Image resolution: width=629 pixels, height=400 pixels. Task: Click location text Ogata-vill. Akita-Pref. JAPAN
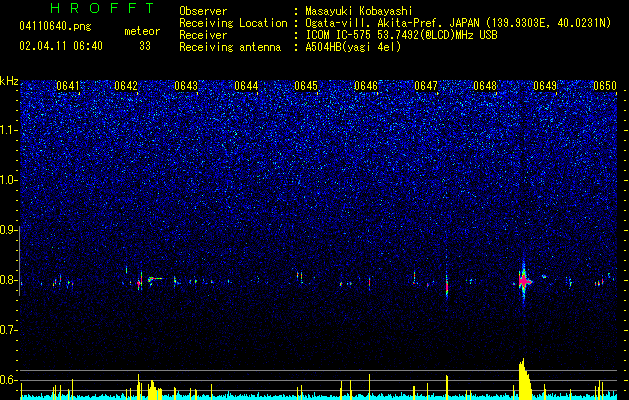pos(392,23)
